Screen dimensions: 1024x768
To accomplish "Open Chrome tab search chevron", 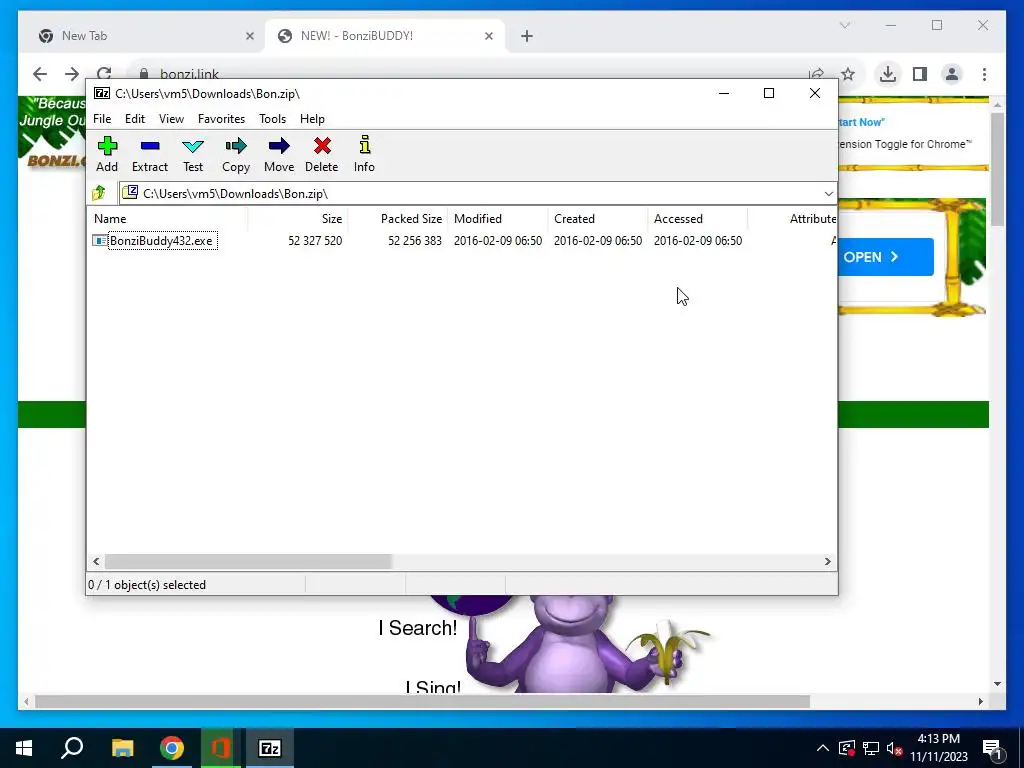I will (844, 25).
